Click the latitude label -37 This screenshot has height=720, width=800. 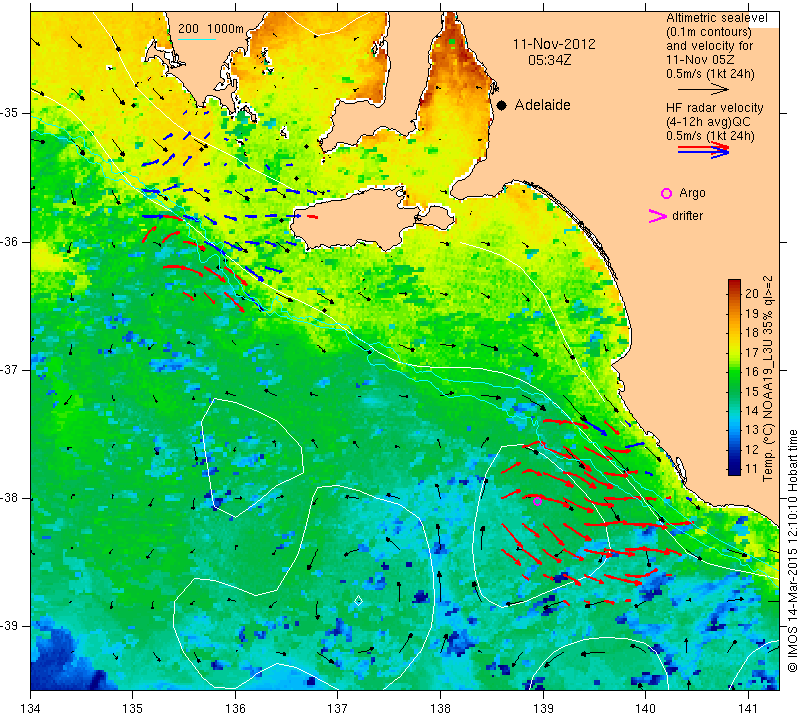coord(9,369)
